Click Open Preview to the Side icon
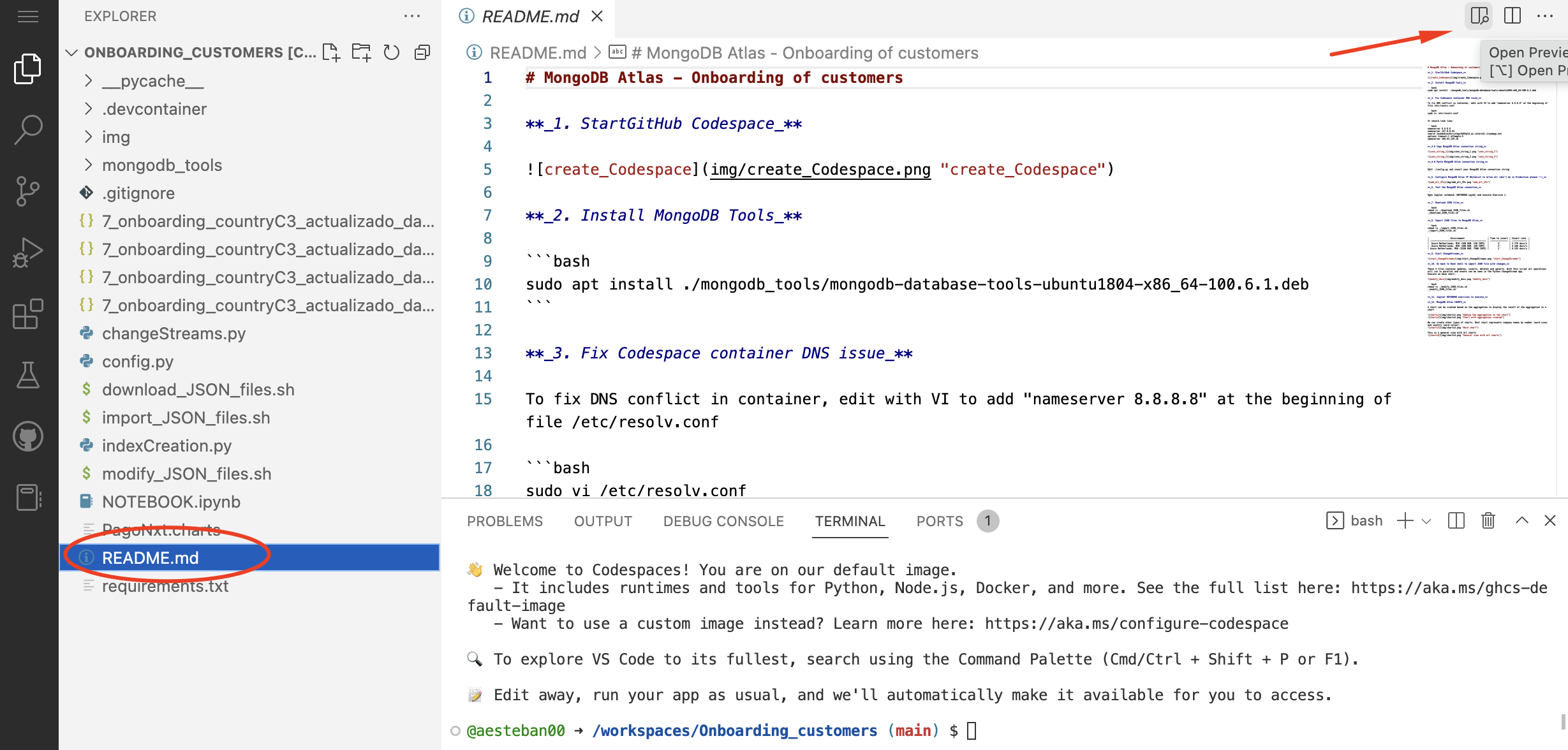Screen dimensions: 1568x750 [x=1479, y=16]
